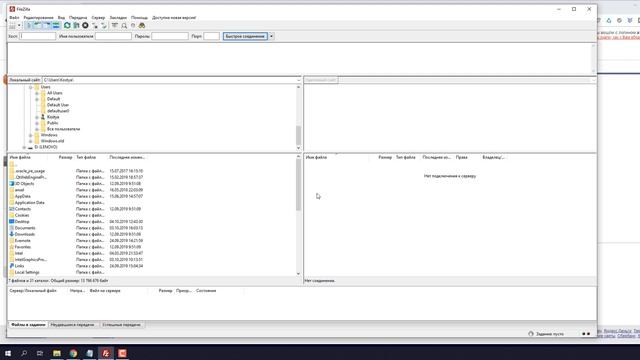Focus the Порт input field
640x360 pixels.
(x=211, y=36)
